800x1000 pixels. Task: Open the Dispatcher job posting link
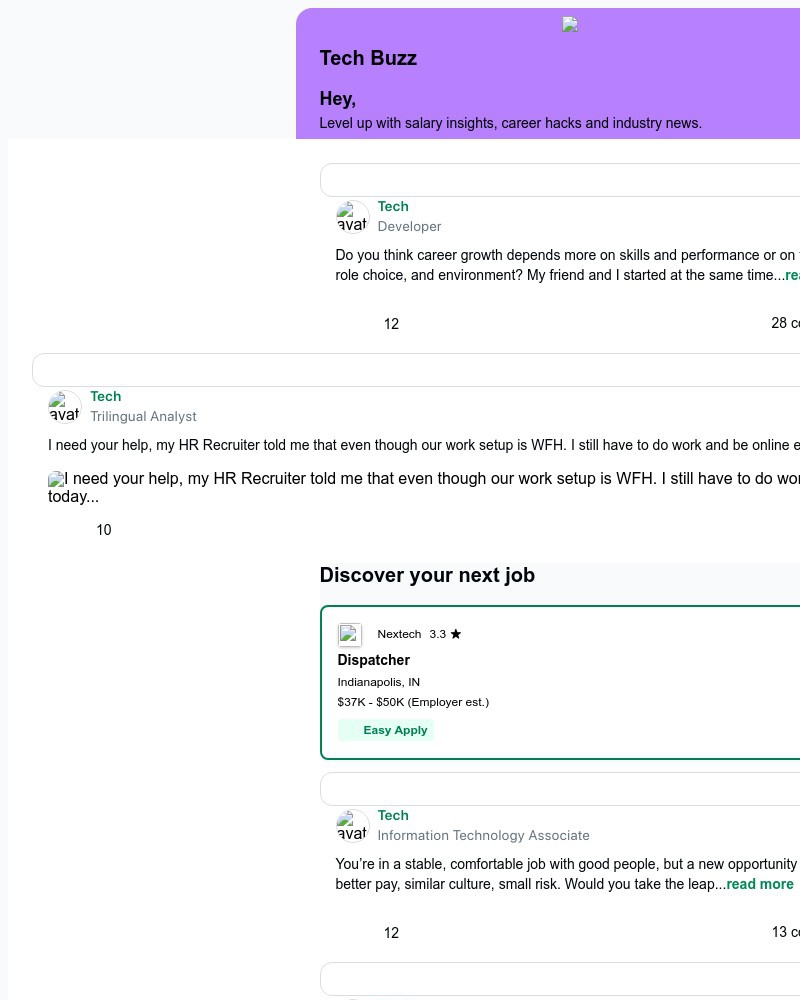[x=373, y=660]
